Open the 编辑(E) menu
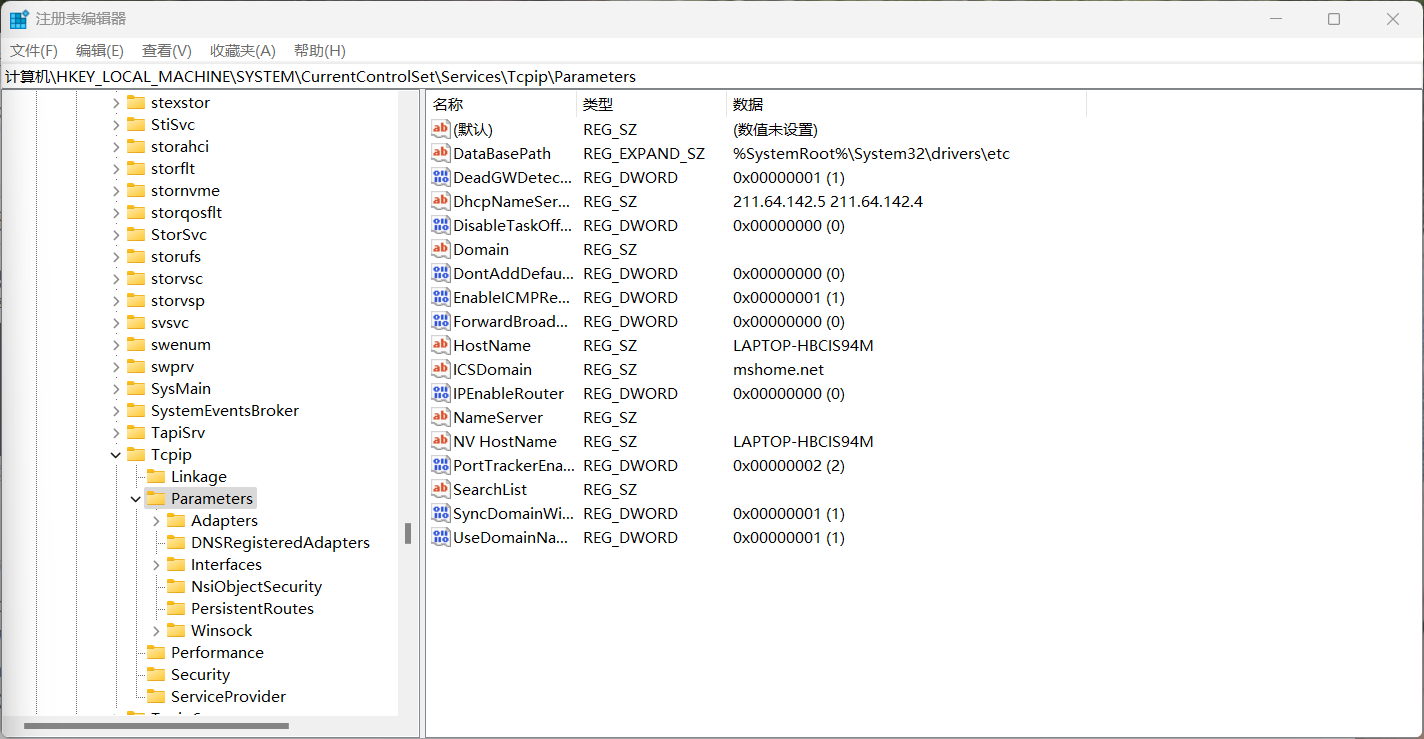 point(100,50)
